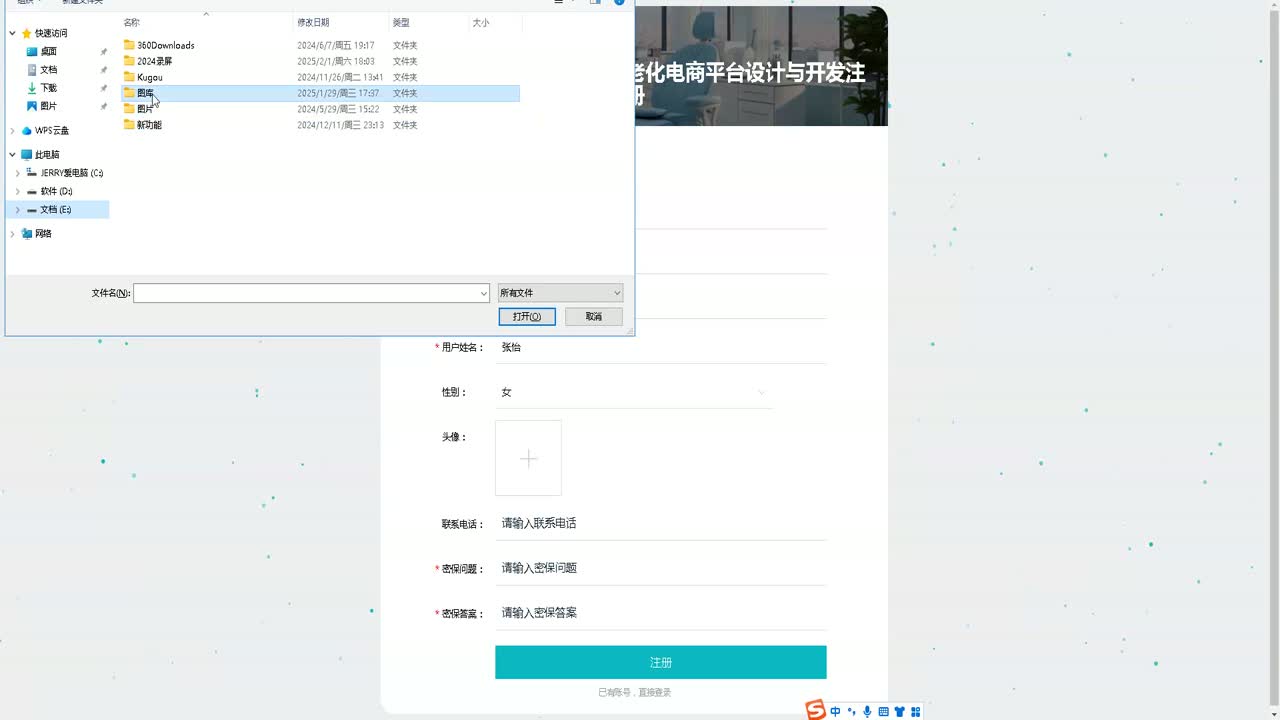This screenshot has width=1280, height=720.
Task: Click the 网络 network icon
Action: pyautogui.click(x=27, y=234)
